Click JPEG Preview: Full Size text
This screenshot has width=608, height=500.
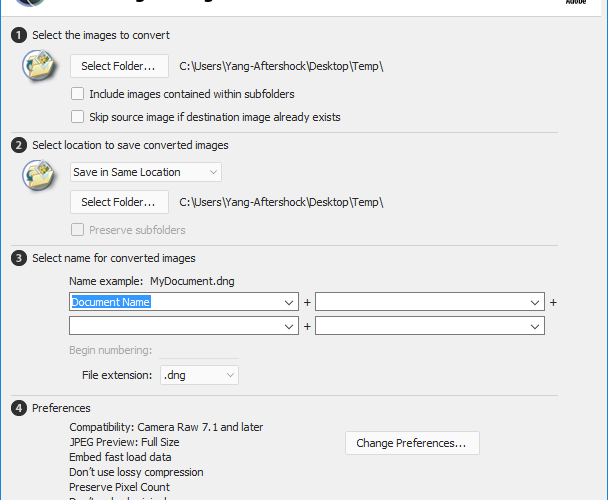(x=124, y=442)
